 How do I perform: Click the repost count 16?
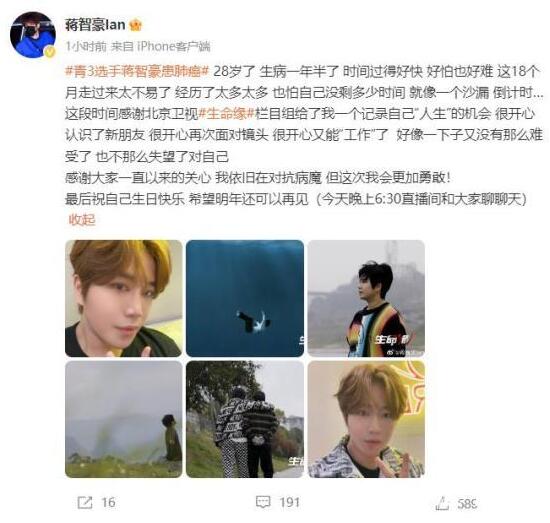click(x=108, y=502)
